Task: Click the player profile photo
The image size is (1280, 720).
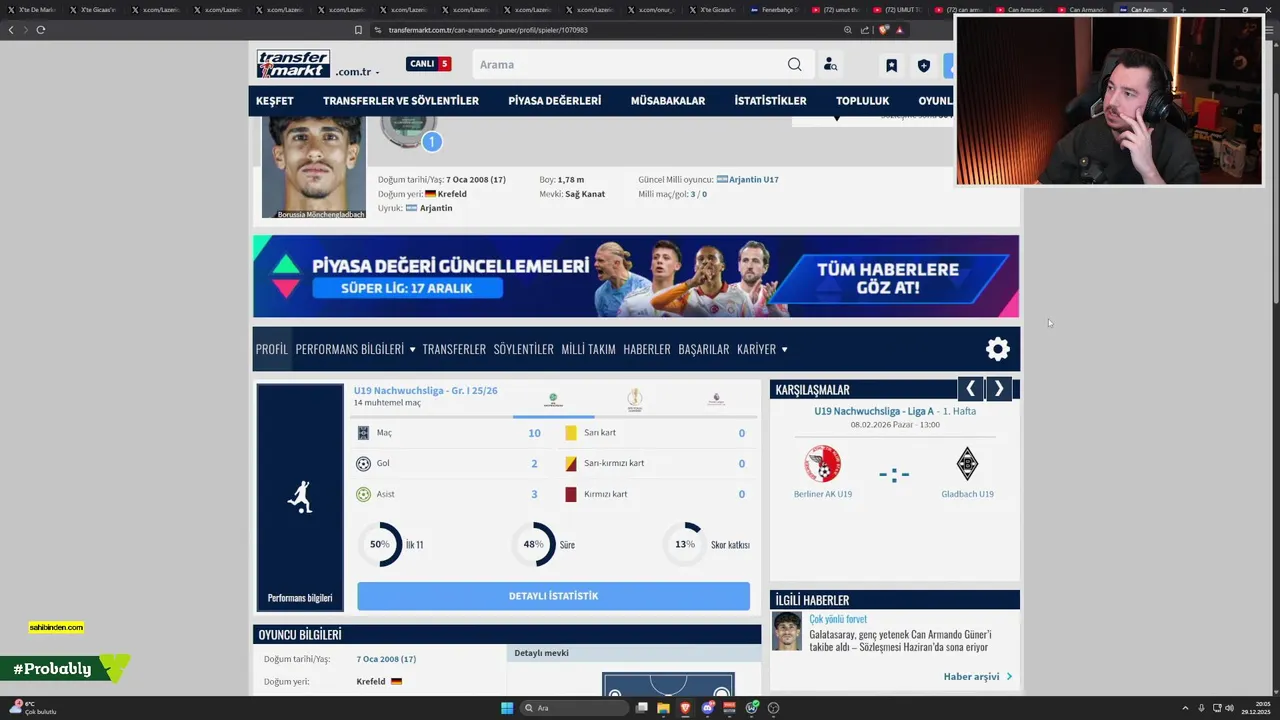Action: pyautogui.click(x=314, y=166)
